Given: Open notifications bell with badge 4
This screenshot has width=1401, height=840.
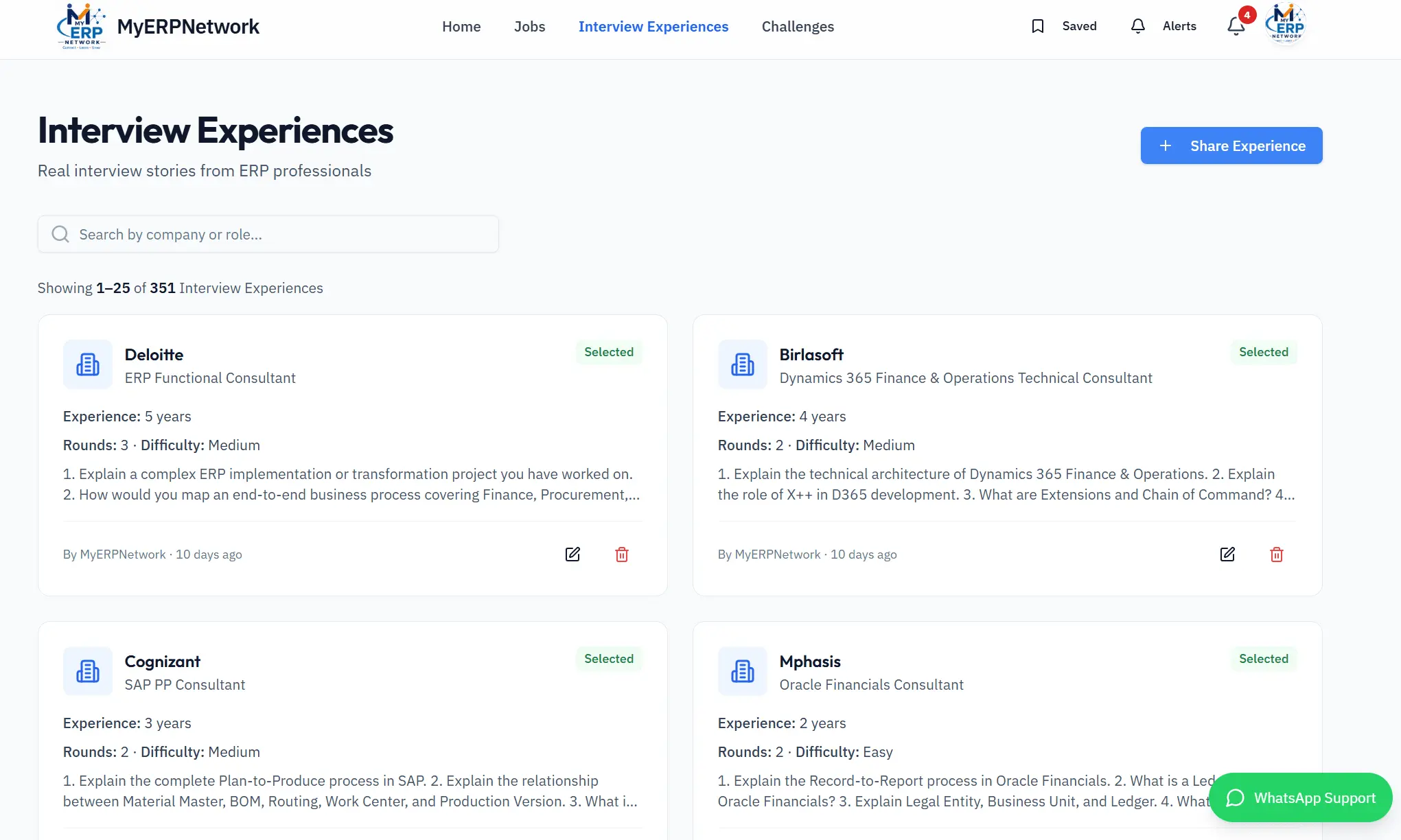Looking at the screenshot, I should [x=1236, y=26].
